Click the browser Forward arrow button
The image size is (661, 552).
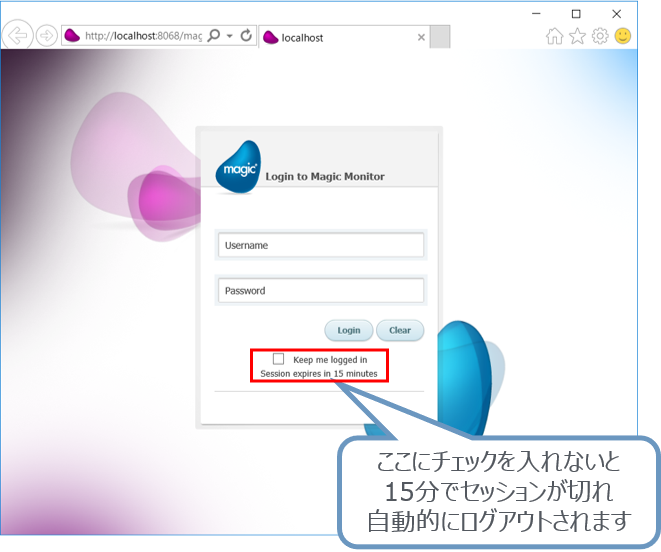tap(46, 36)
